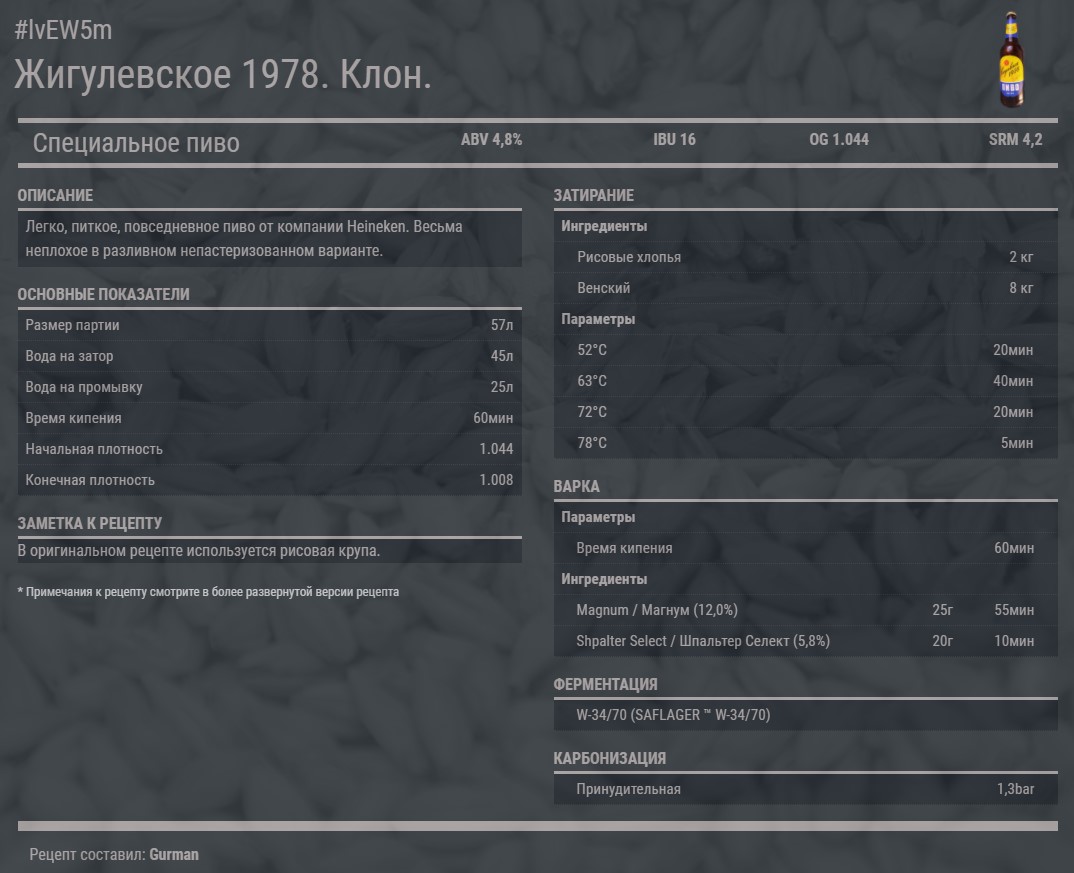This screenshot has width=1074, height=873.
Task: Click Параметры subheading under Варка
Action: click(598, 517)
